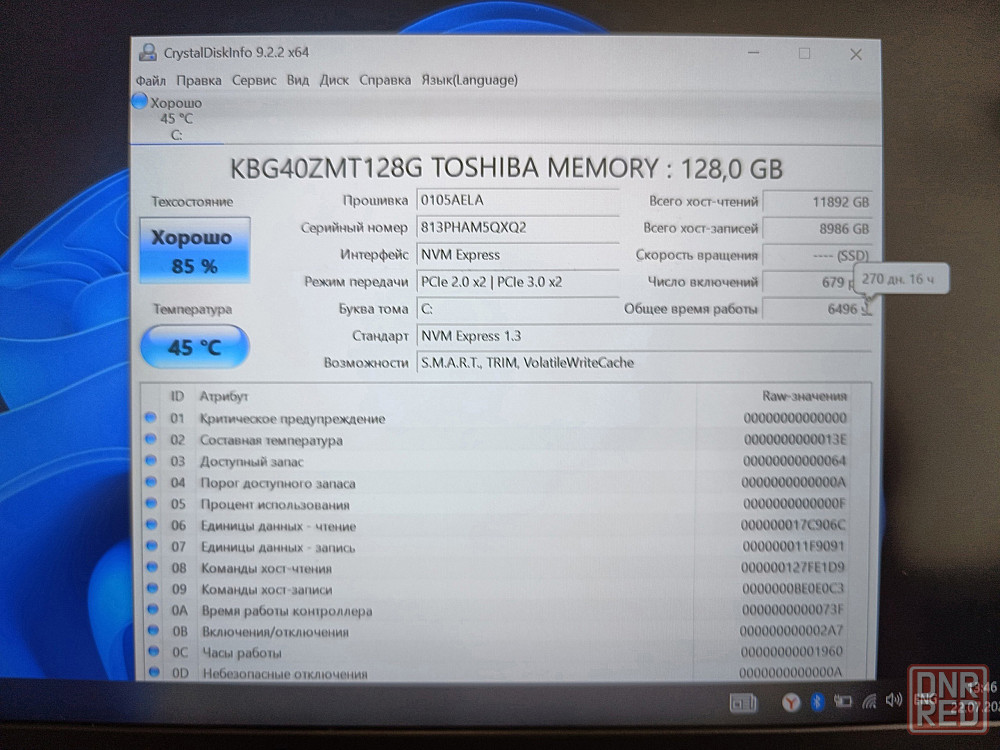Open the Файл menu
Image resolution: width=1000 pixels, height=750 pixels.
point(151,81)
